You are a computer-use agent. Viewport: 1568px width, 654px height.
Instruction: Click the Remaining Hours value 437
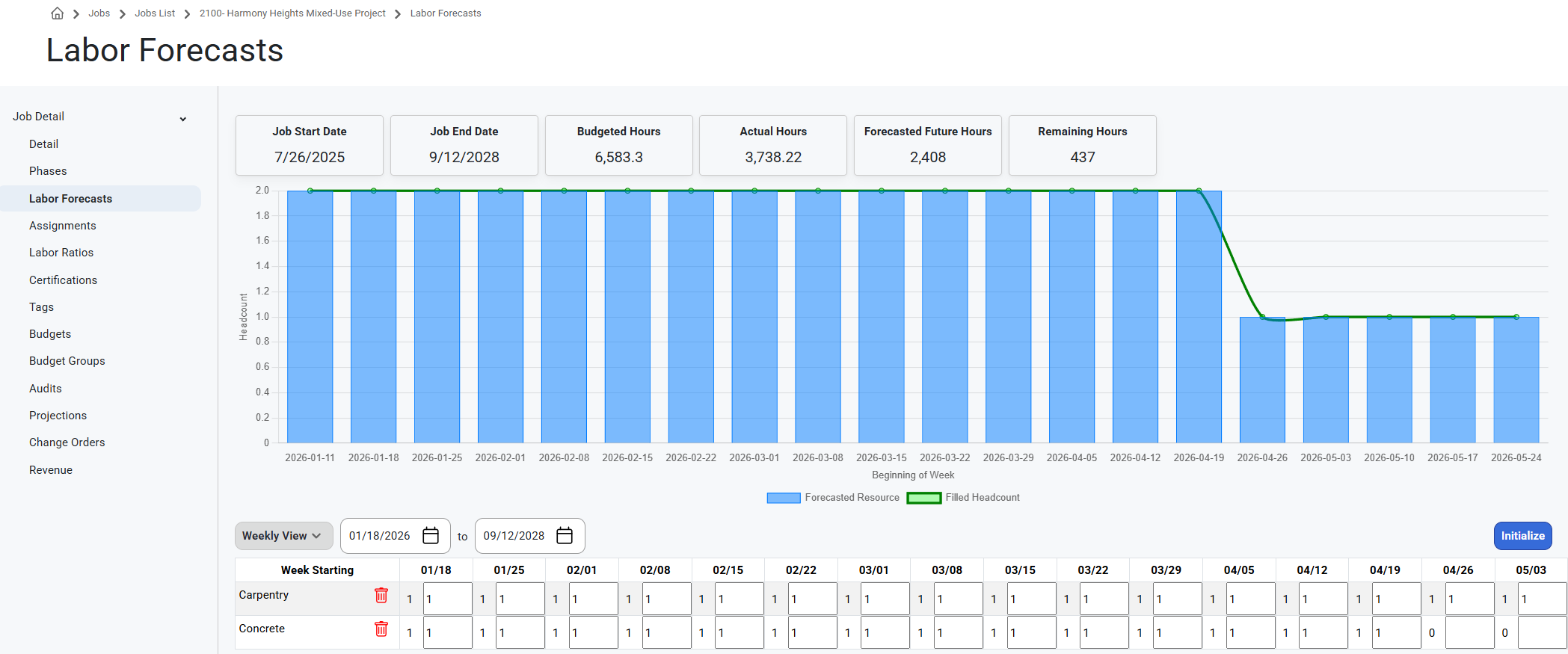tap(1083, 158)
